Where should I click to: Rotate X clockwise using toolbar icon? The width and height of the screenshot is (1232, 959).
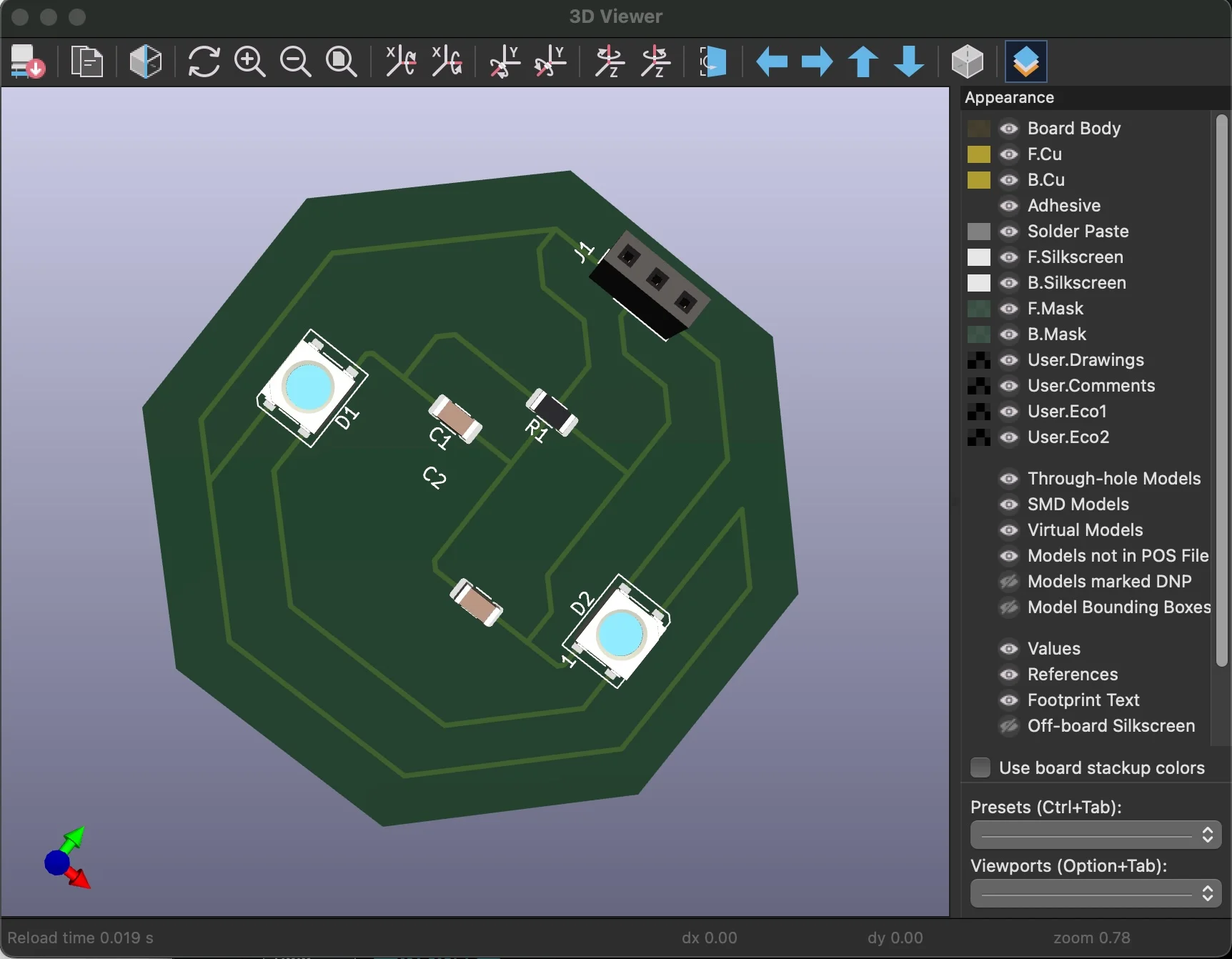tap(401, 61)
